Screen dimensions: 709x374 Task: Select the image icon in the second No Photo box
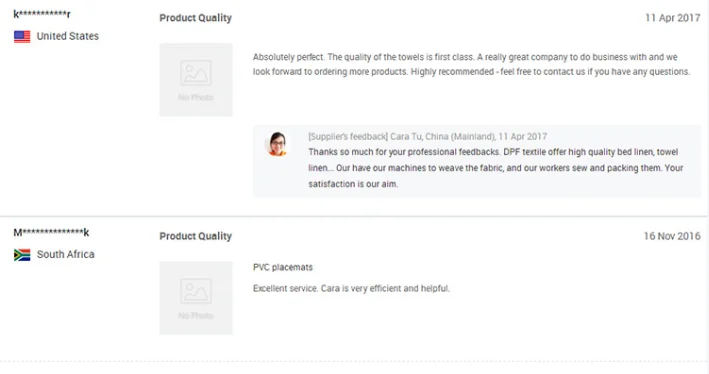pos(196,291)
